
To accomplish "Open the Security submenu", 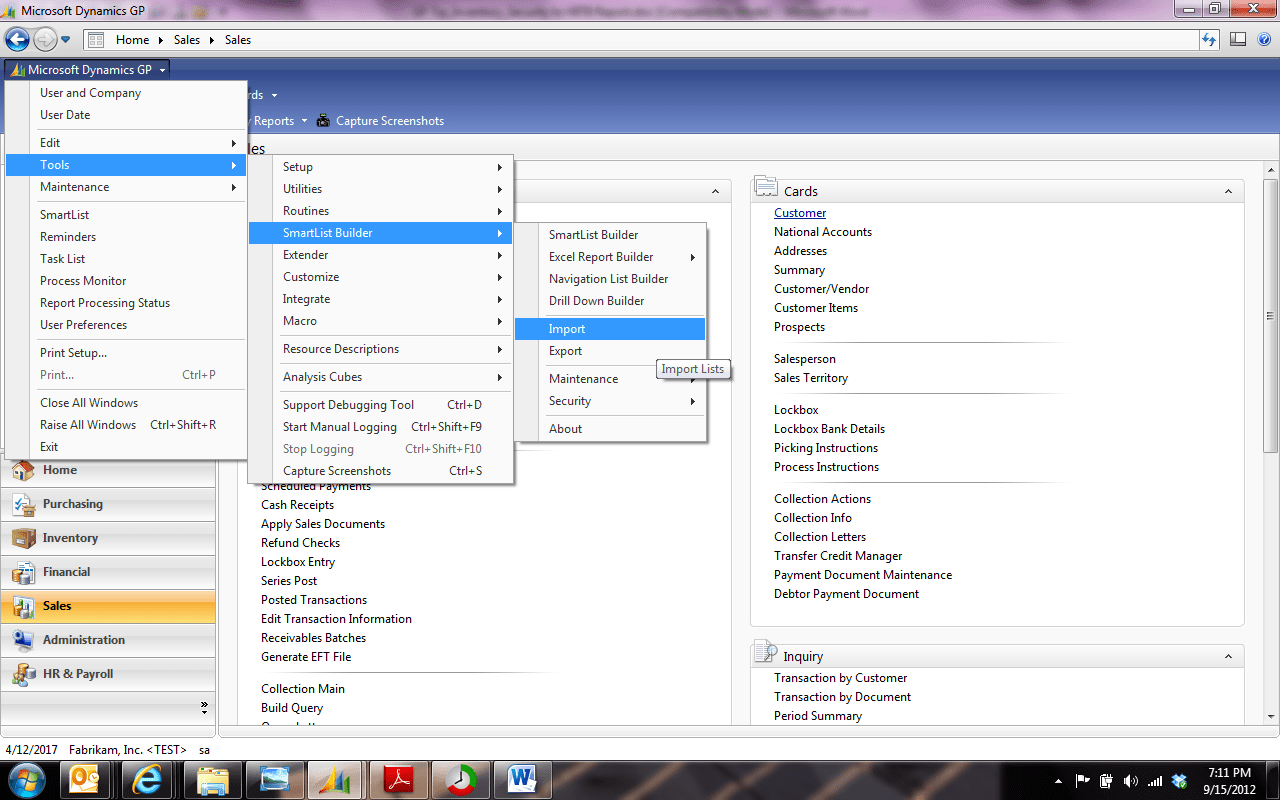I will point(610,401).
